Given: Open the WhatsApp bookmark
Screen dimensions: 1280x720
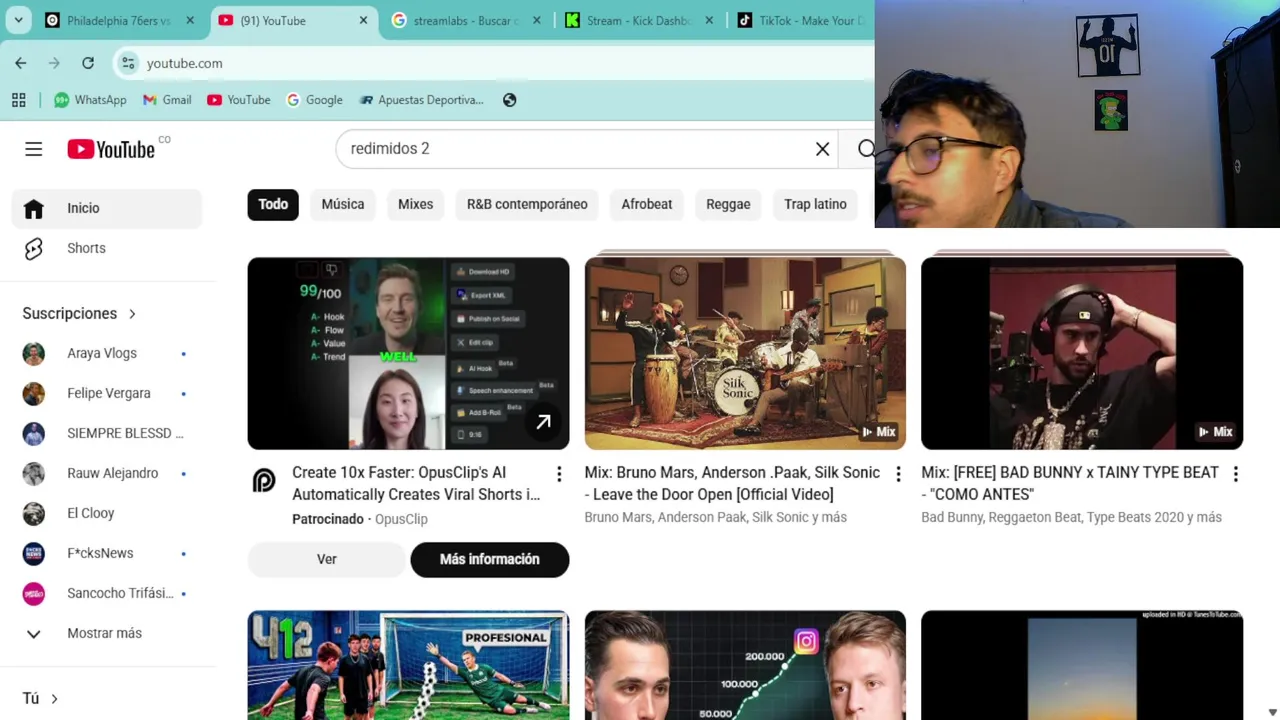Looking at the screenshot, I should click(x=90, y=100).
